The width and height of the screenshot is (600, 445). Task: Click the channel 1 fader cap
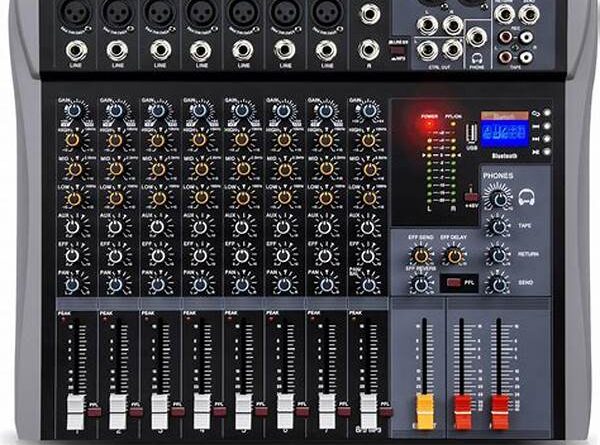coord(74,411)
